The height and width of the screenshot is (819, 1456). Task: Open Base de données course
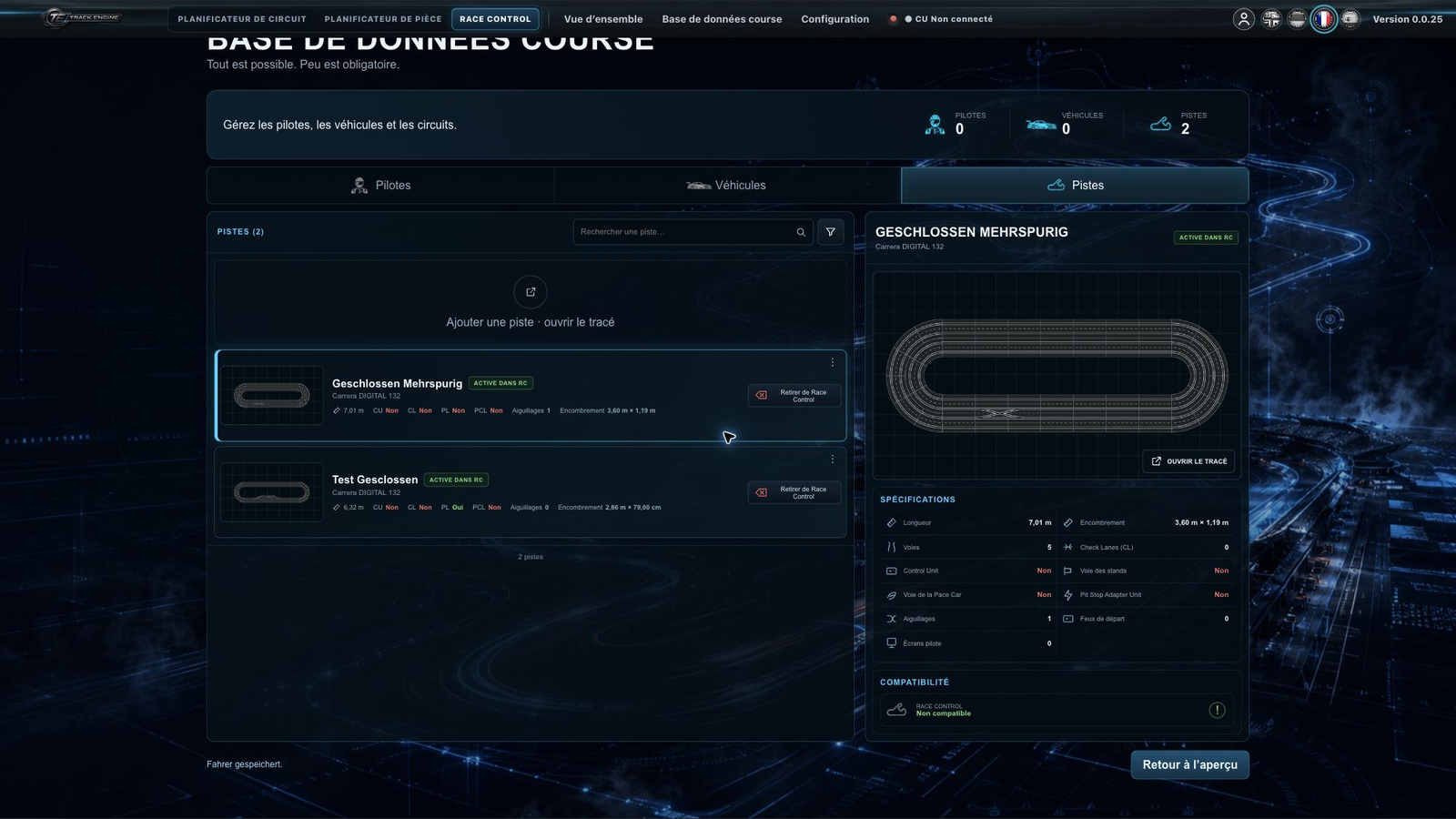[722, 19]
